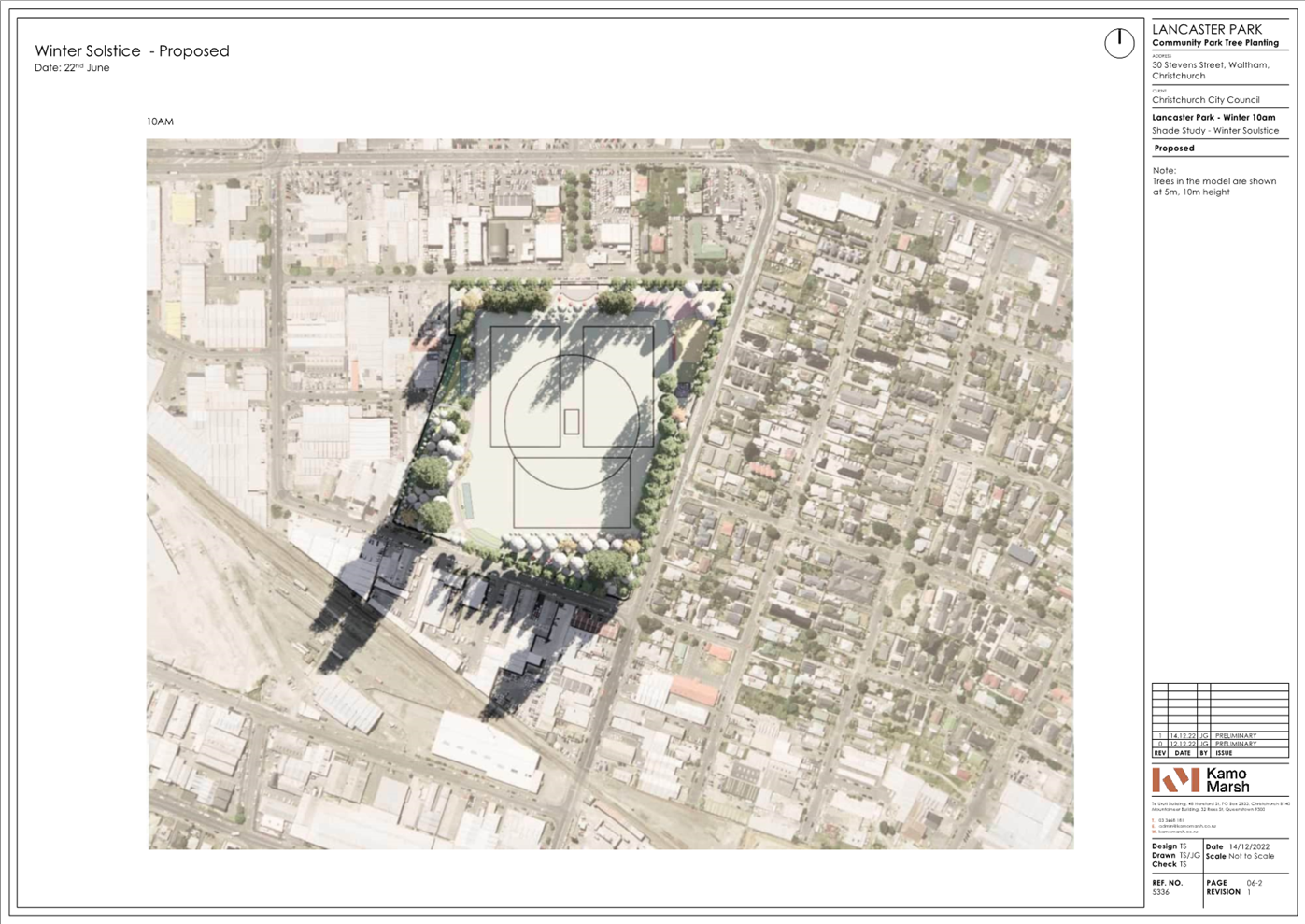Click the '12.12.22' revision date cell

point(1182,744)
